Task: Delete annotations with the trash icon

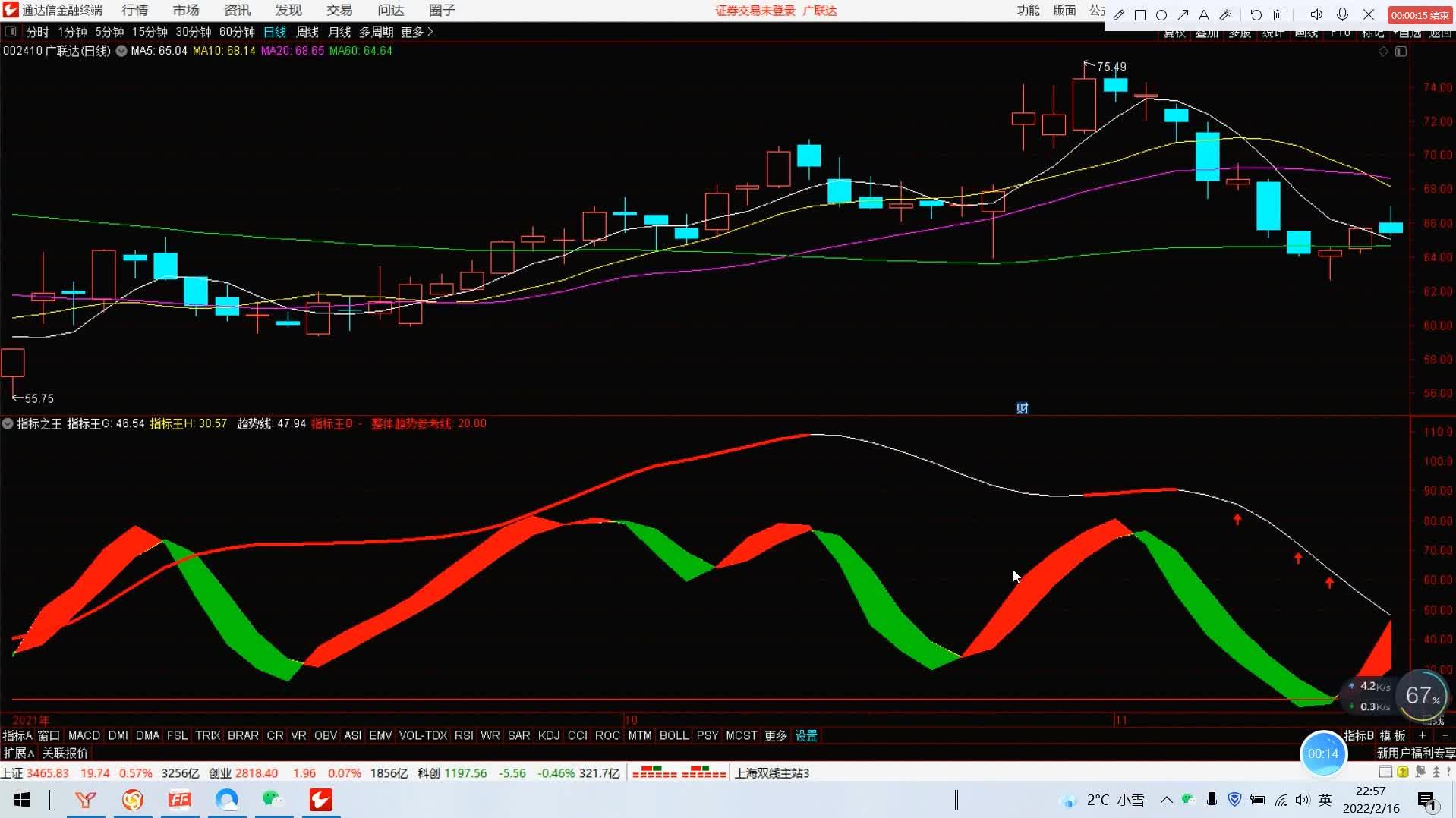Action: 1278,15
